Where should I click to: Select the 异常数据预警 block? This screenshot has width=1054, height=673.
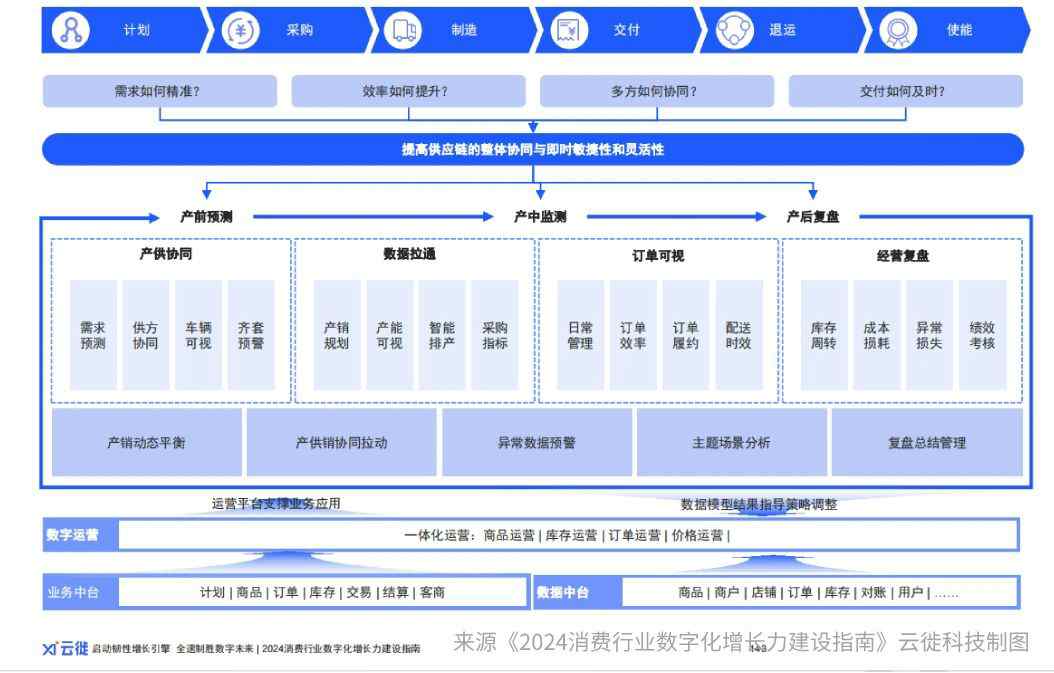tap(537, 443)
